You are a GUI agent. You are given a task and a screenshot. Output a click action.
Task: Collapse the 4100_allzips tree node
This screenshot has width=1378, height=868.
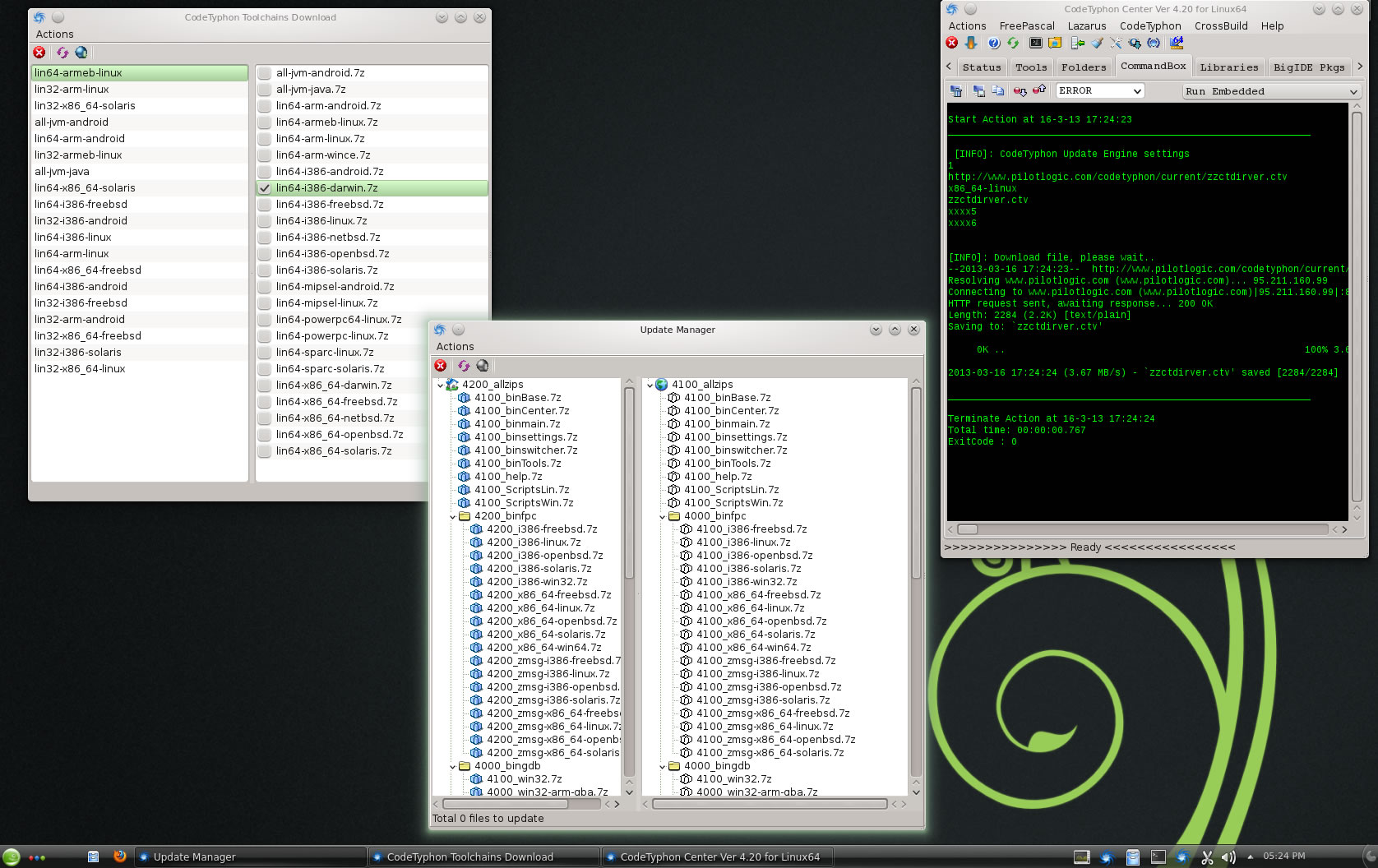(x=650, y=385)
